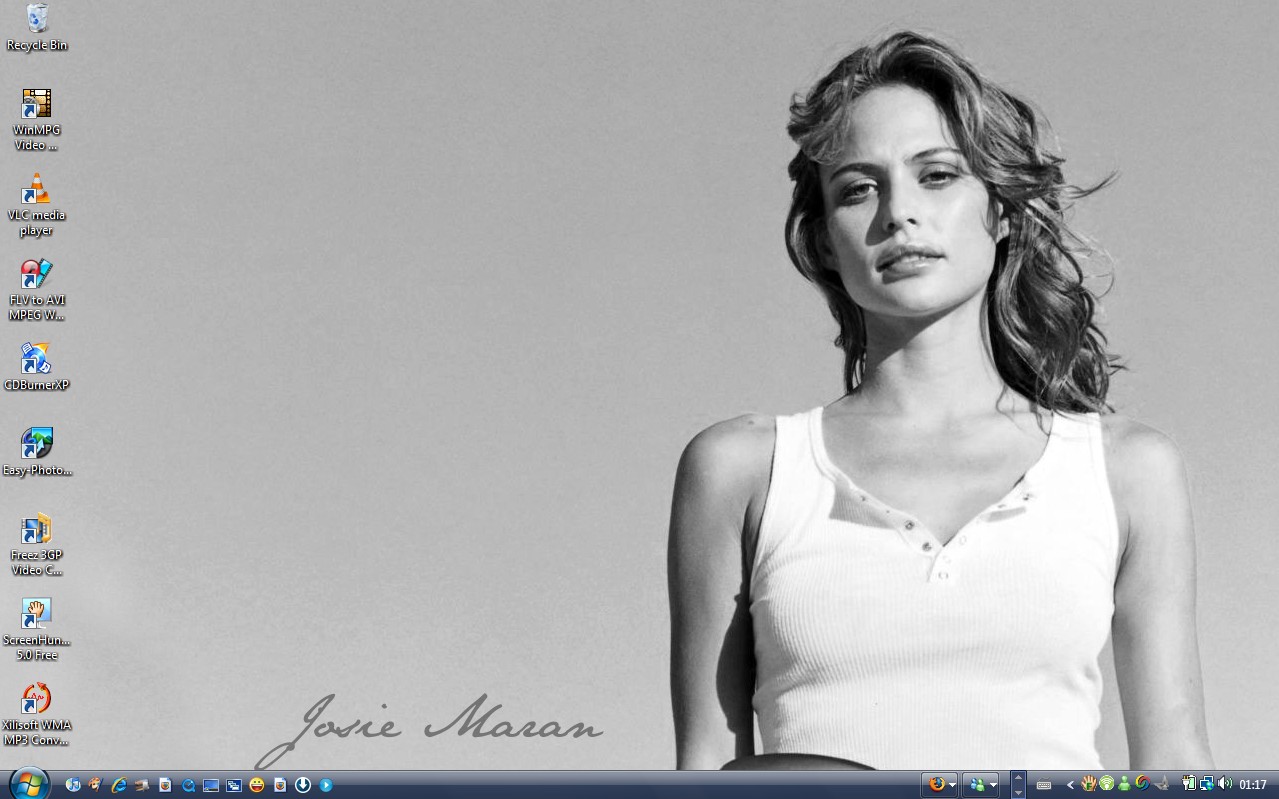
Task: Select Easy-Photo desktop shortcut
Action: 36,444
